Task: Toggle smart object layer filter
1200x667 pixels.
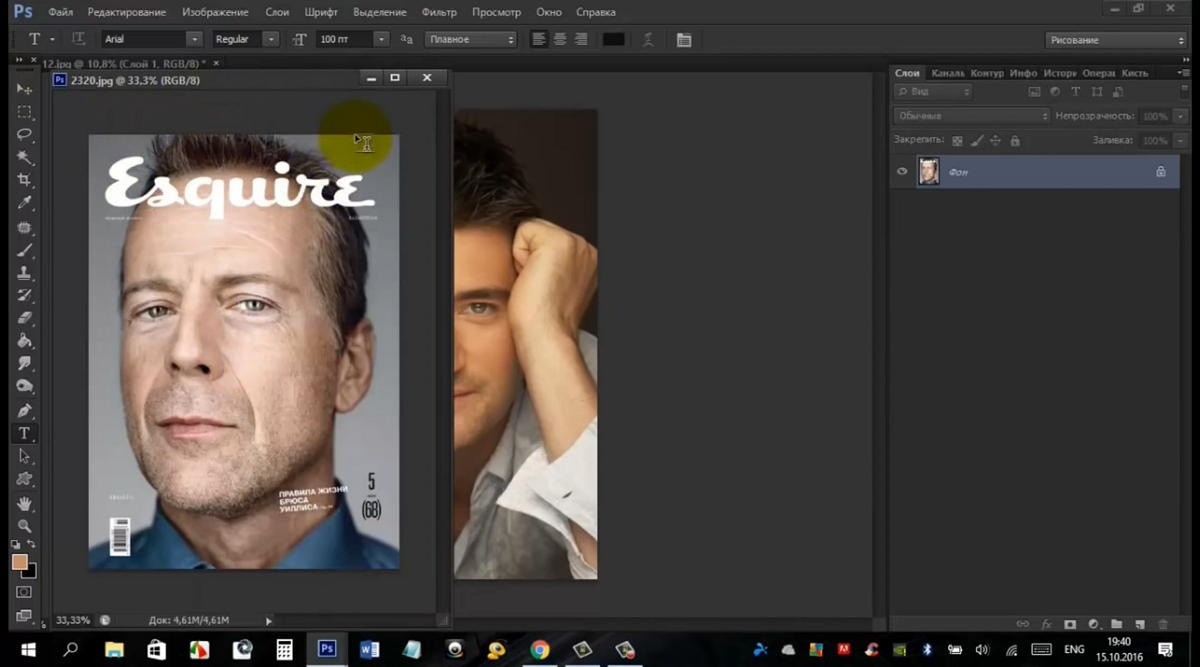Action: (x=1118, y=91)
